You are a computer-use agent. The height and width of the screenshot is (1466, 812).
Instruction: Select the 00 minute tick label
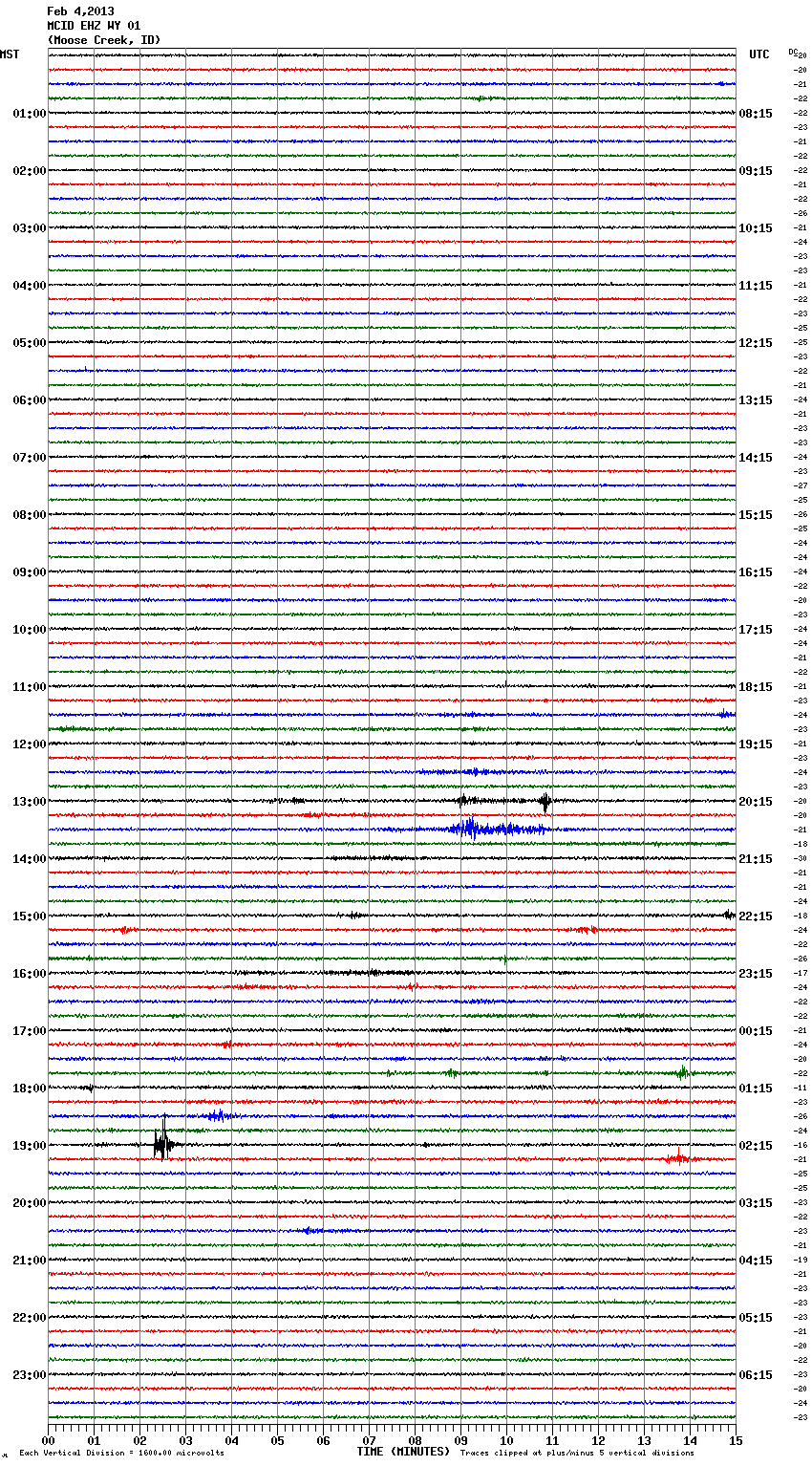point(49,1440)
